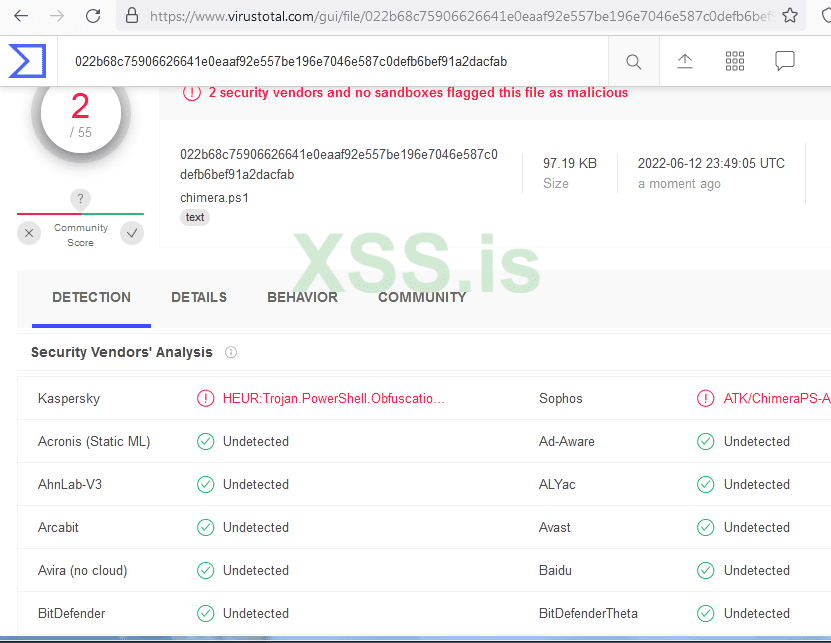Screen dimensions: 831x643
Task: Click the browser forward arrow
Action: [x=57, y=16]
